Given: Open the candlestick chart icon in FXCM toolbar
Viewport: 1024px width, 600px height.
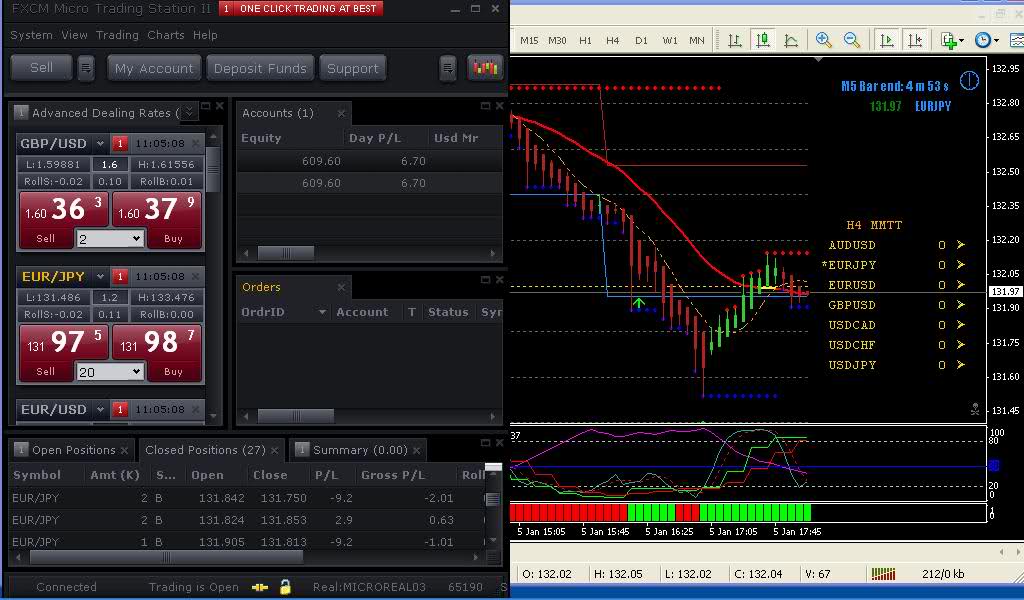Looking at the screenshot, I should tap(486, 68).
